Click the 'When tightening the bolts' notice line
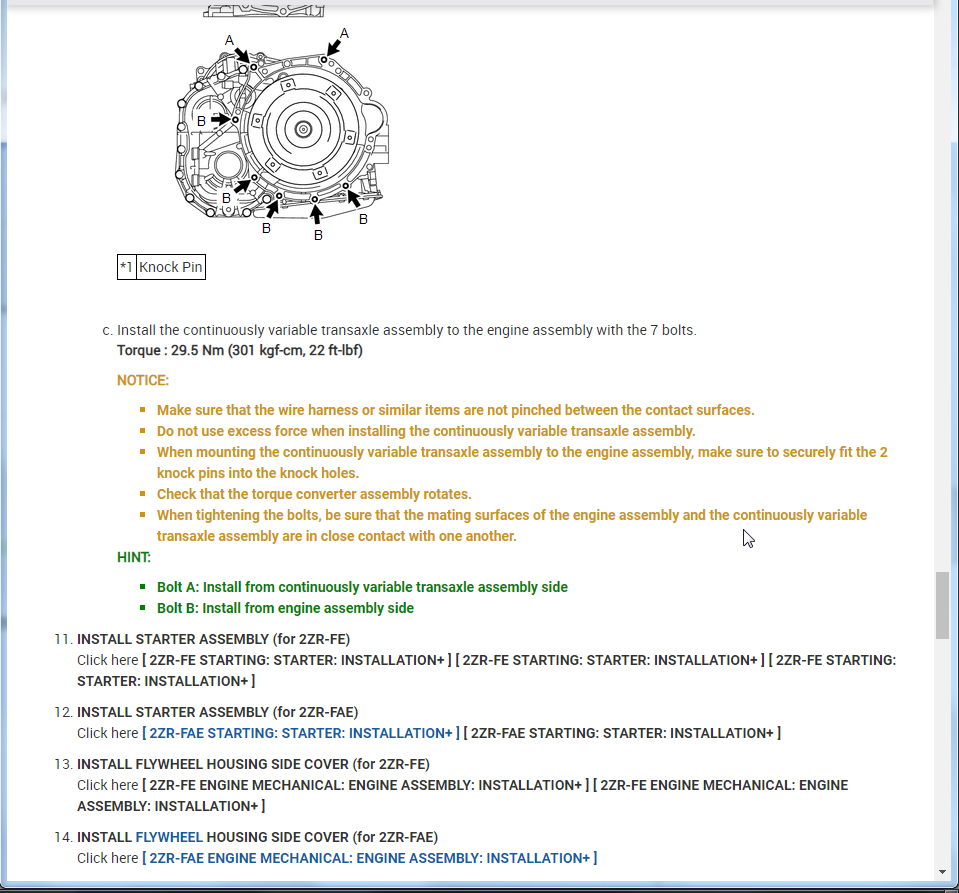The height and width of the screenshot is (893, 959). pyautogui.click(x=512, y=525)
